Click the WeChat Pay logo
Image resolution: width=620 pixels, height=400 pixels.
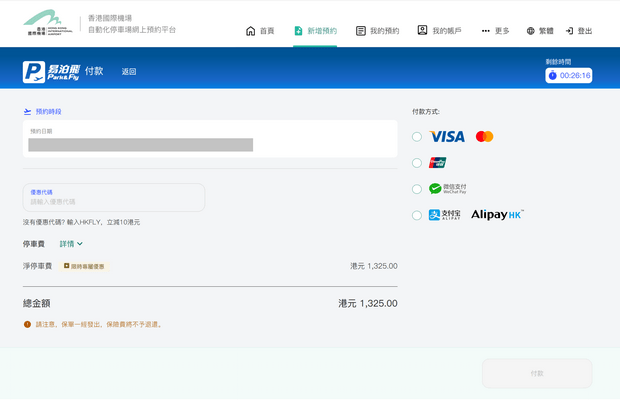(447, 189)
